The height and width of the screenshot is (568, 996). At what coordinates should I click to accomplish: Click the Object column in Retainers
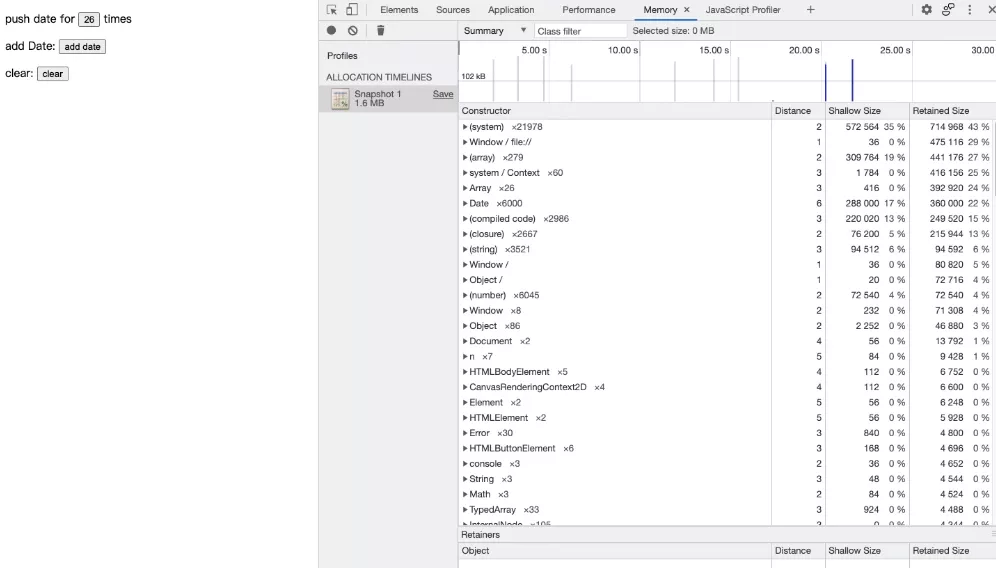615,551
